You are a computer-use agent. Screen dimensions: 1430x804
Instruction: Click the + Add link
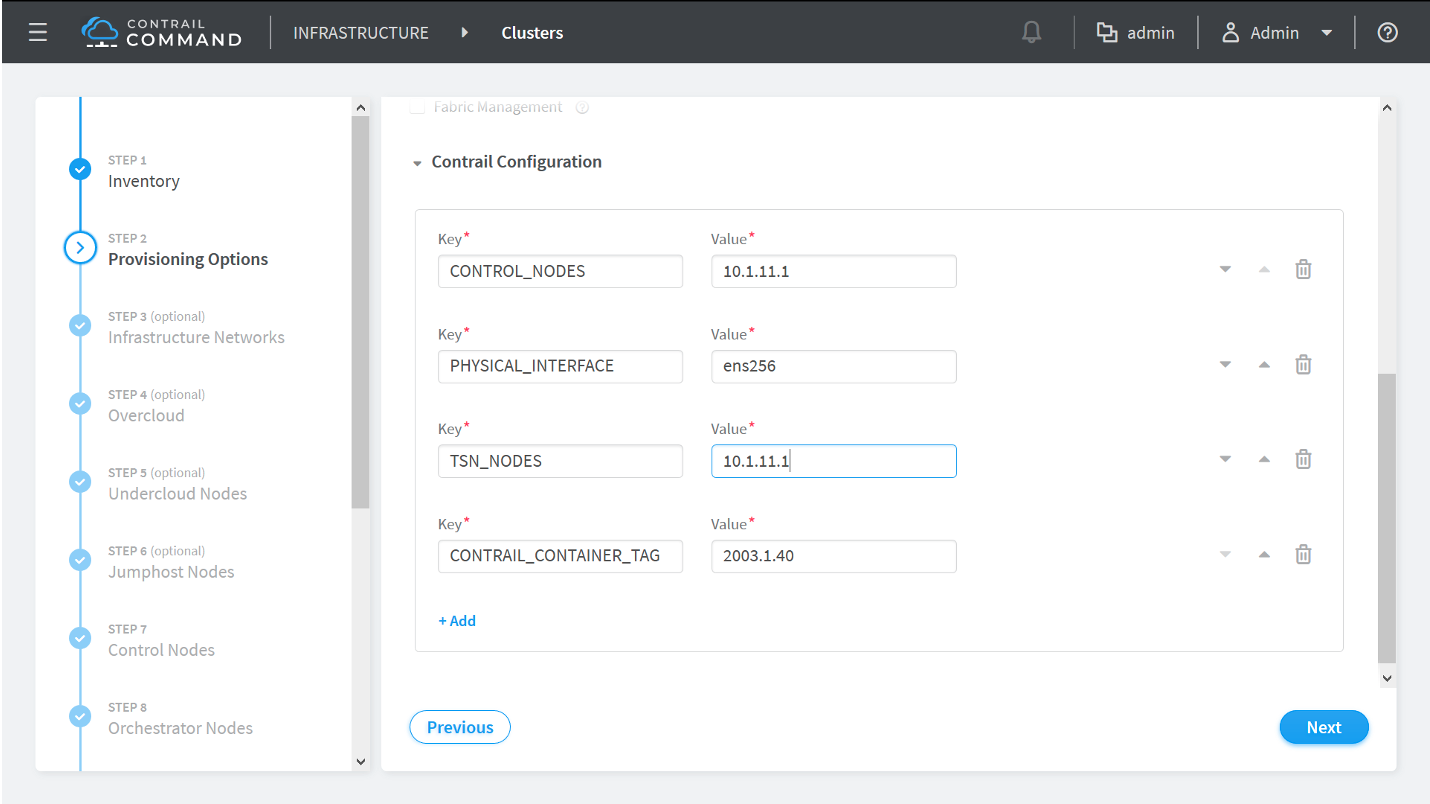(x=457, y=621)
